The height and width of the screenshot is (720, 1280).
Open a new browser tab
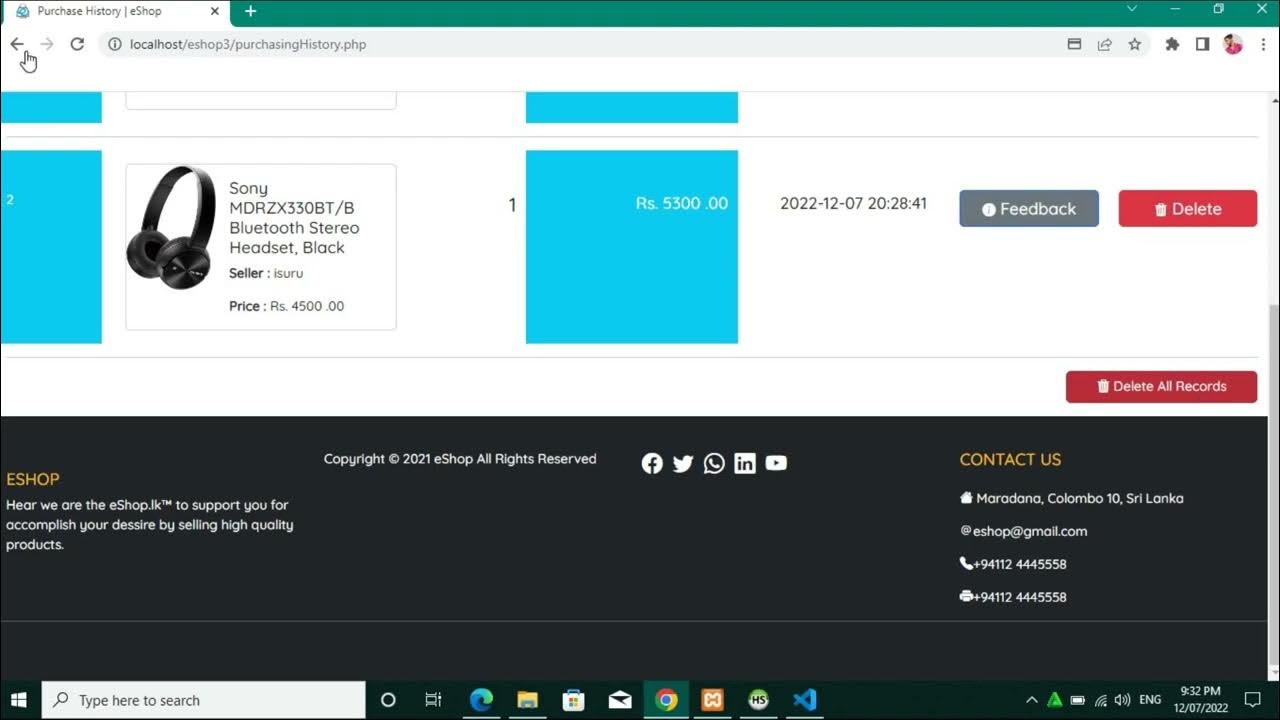click(250, 12)
